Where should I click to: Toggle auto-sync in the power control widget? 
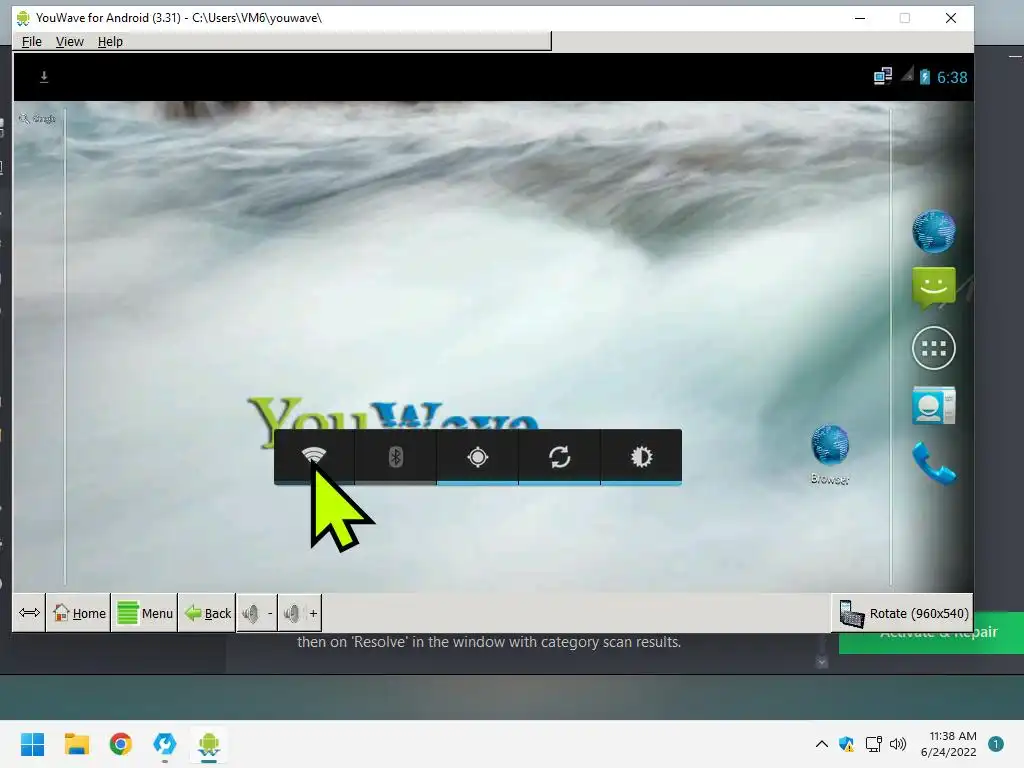click(559, 456)
